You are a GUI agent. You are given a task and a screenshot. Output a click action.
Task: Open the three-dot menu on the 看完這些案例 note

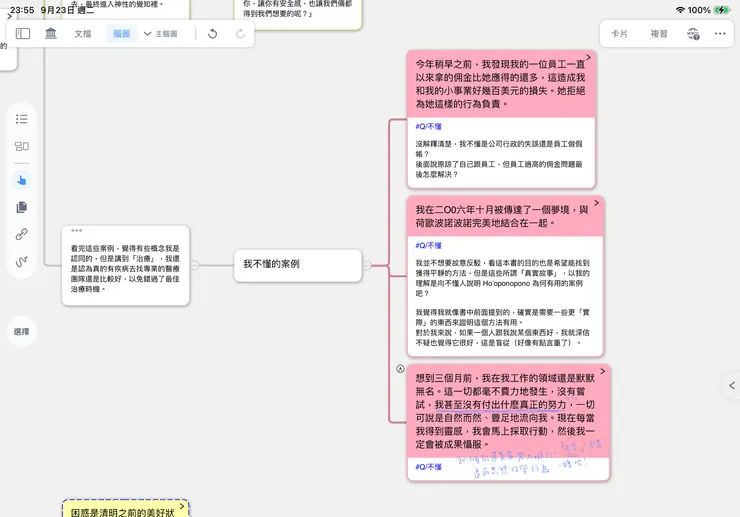pyautogui.click(x=76, y=230)
